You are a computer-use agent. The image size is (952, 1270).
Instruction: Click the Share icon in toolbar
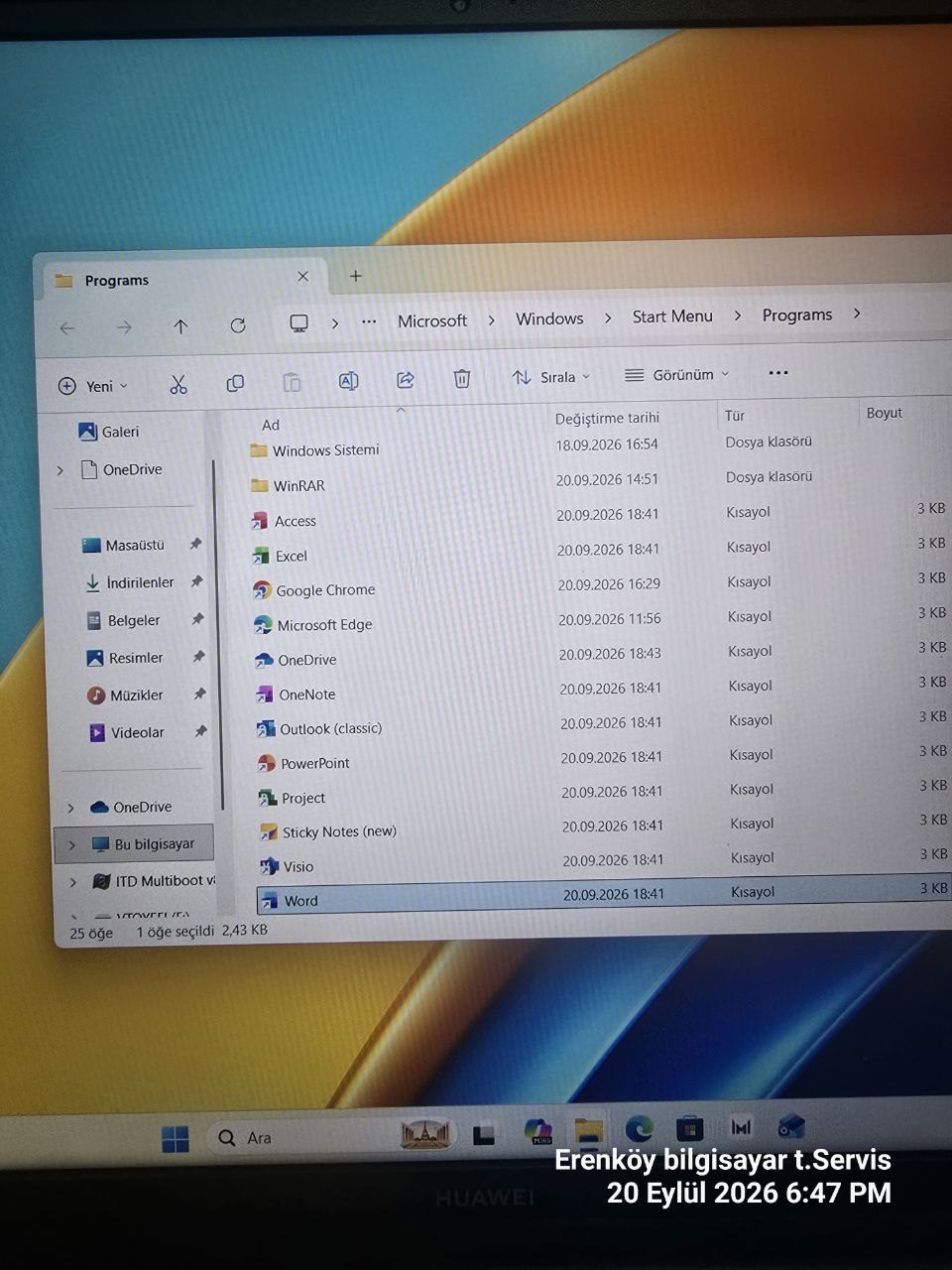coord(405,380)
